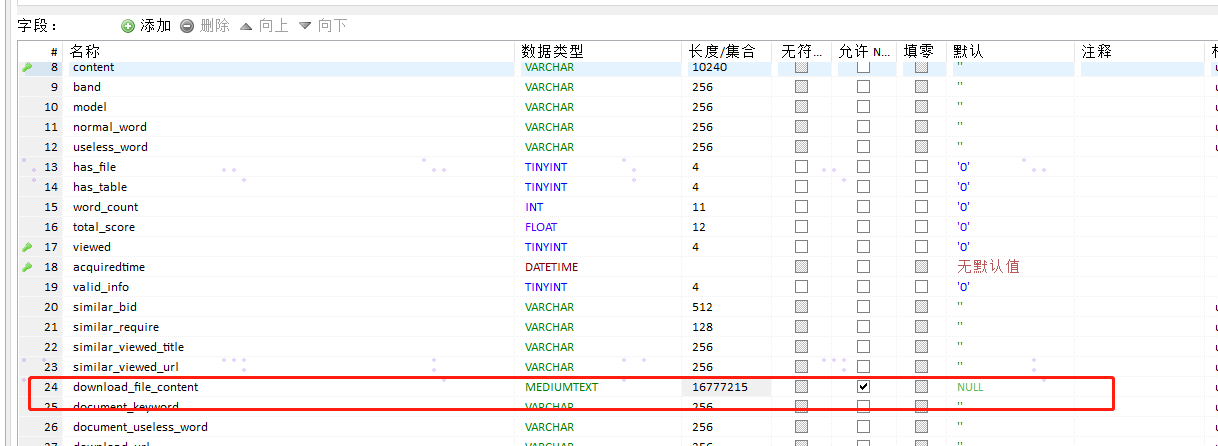Click the 添加 (add column) button
This screenshot has height=446, width=1218.
tap(146, 25)
